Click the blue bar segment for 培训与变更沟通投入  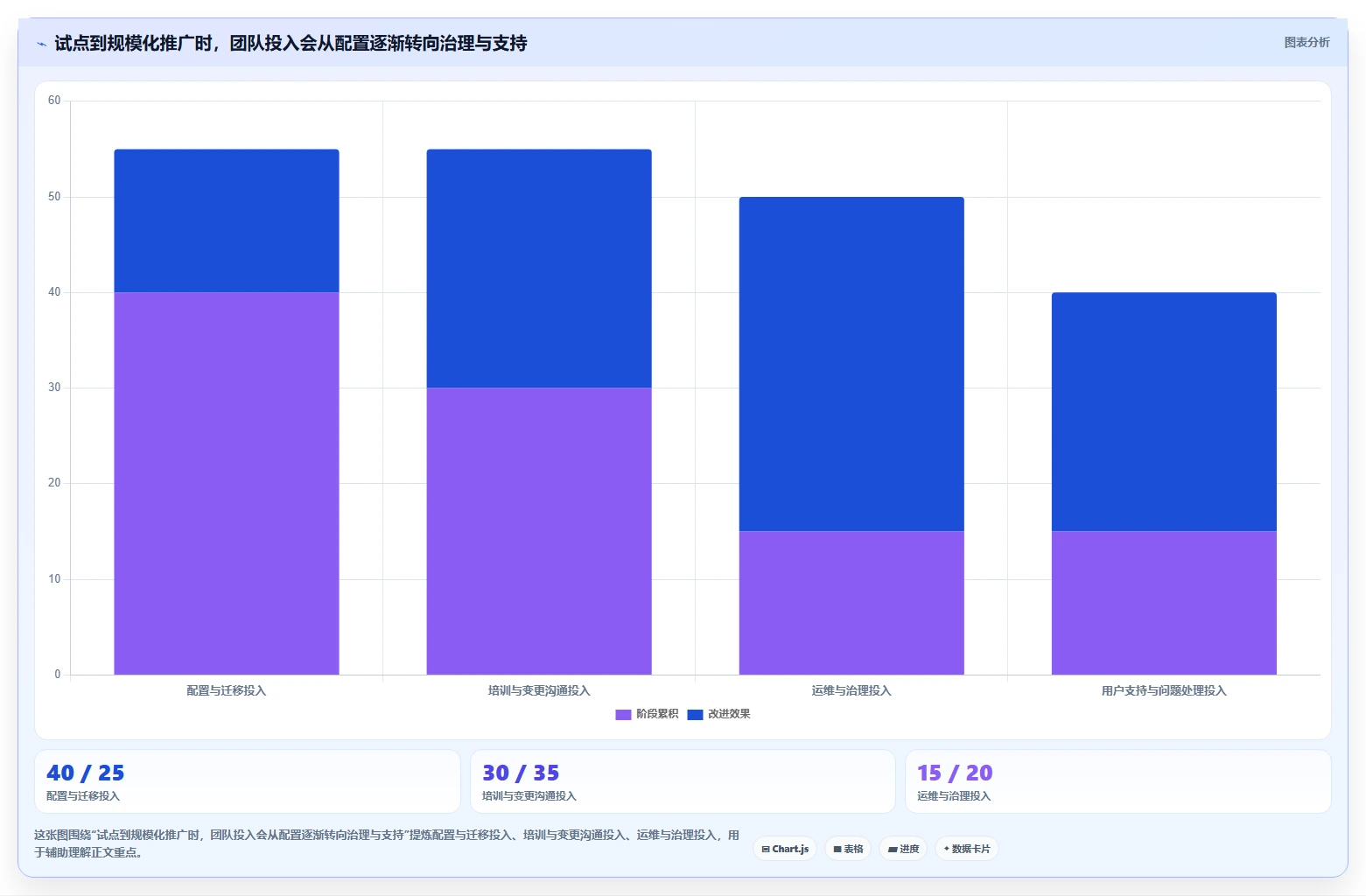click(x=539, y=269)
